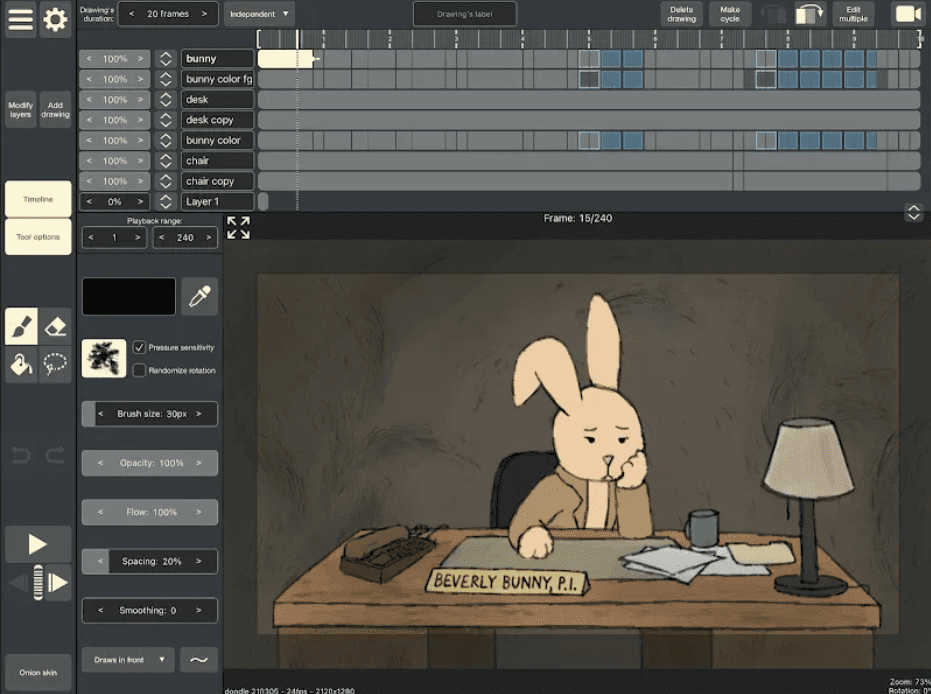Click the Opacity 100% slider
The image size is (931, 694).
[150, 463]
